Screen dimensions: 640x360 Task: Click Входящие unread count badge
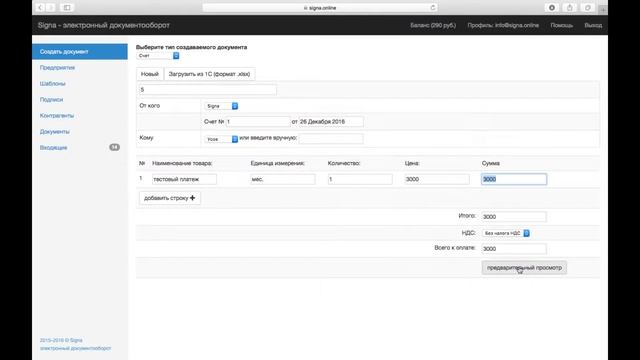[114, 147]
